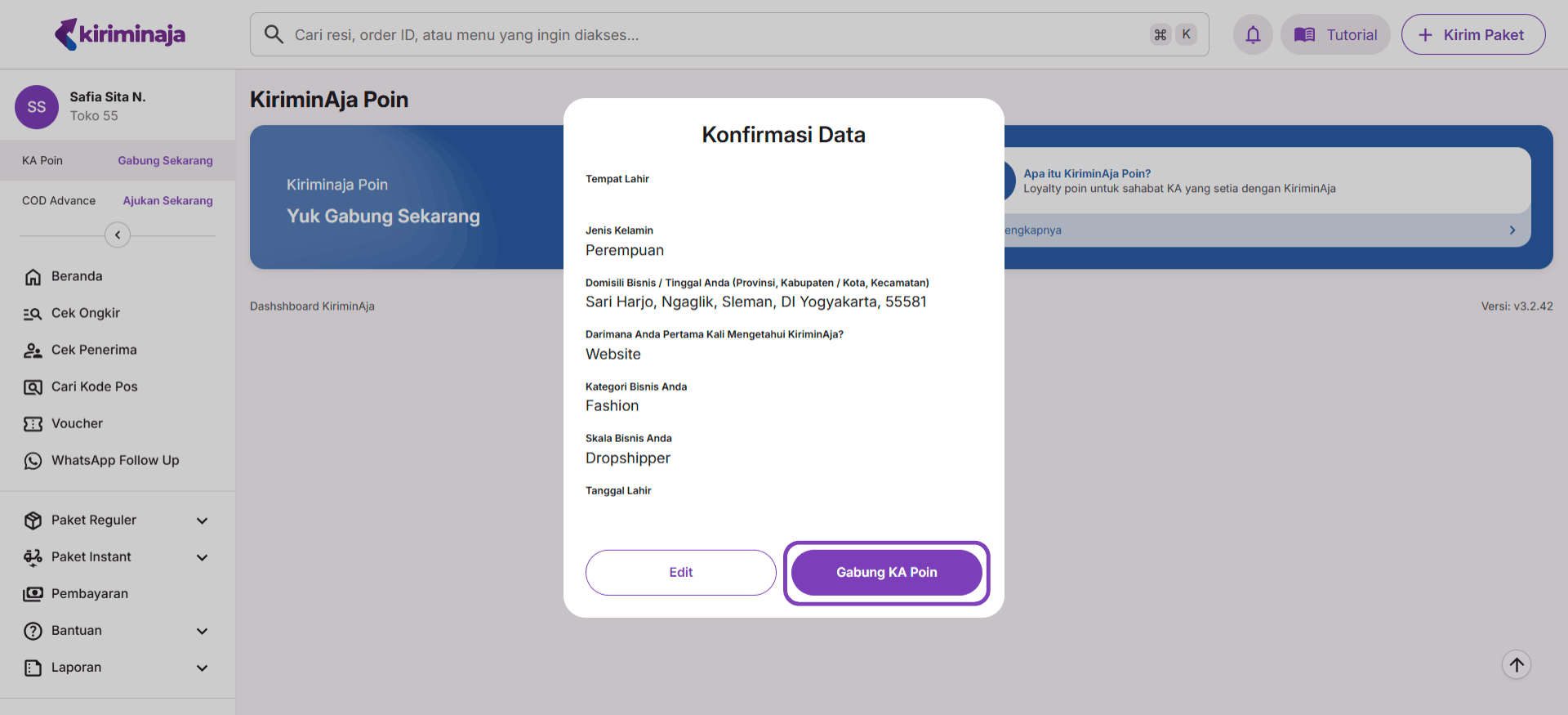
Task: Click the Cek Ongkir search icon
Action: coord(33,314)
